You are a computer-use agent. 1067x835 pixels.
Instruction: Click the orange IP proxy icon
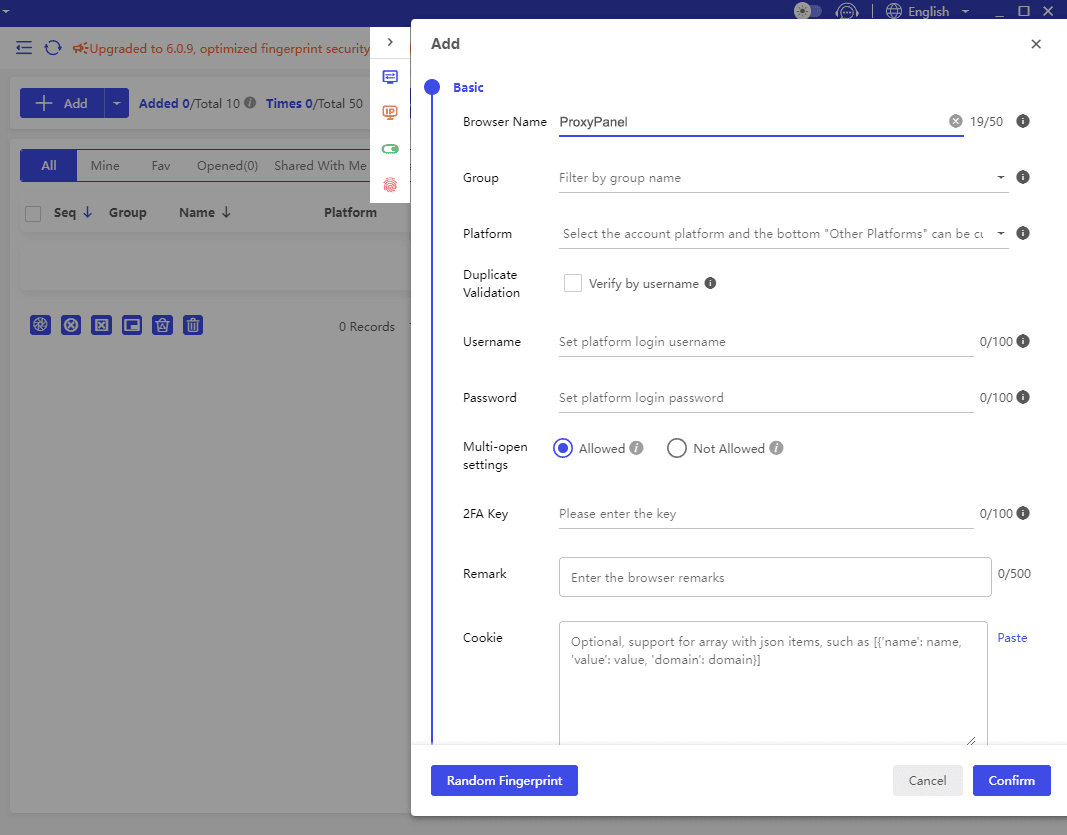click(390, 112)
